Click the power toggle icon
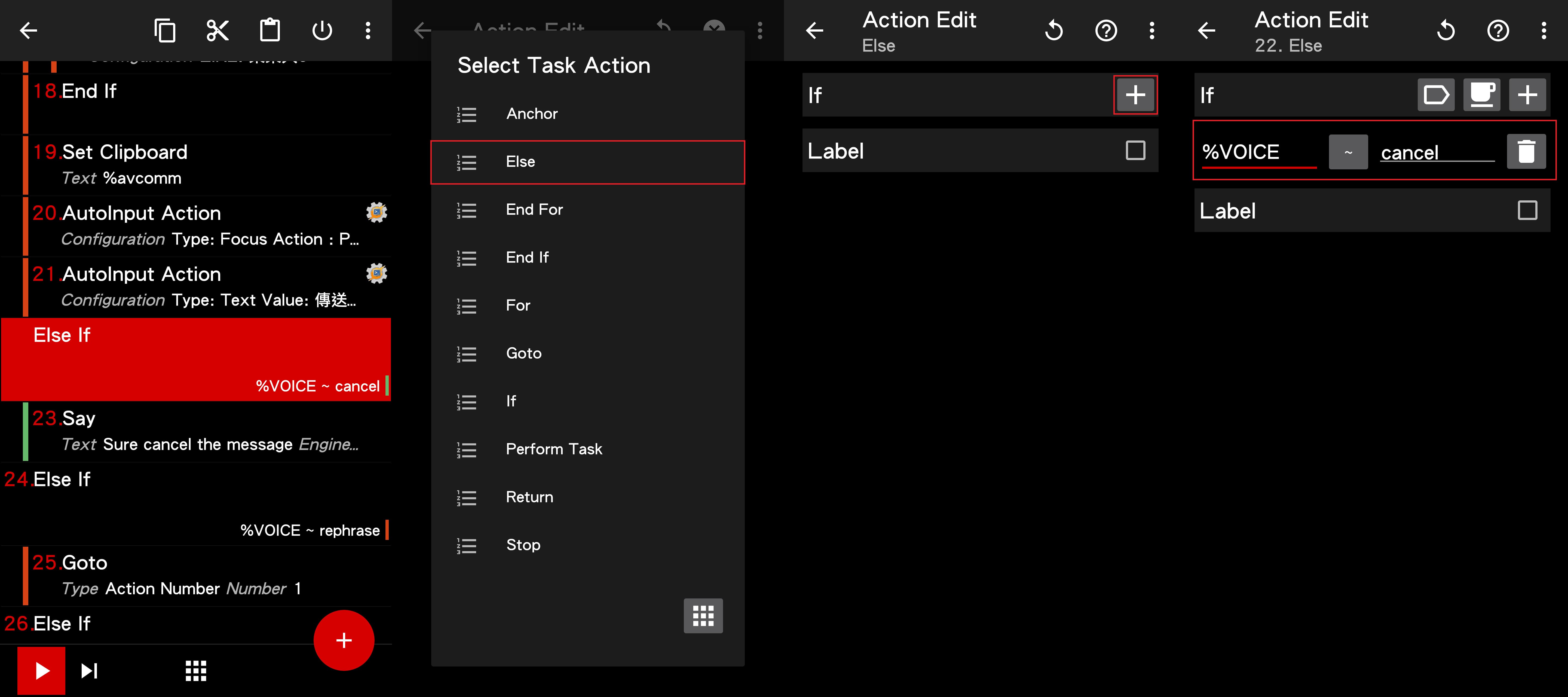The width and height of the screenshot is (1568, 697). 322,30
